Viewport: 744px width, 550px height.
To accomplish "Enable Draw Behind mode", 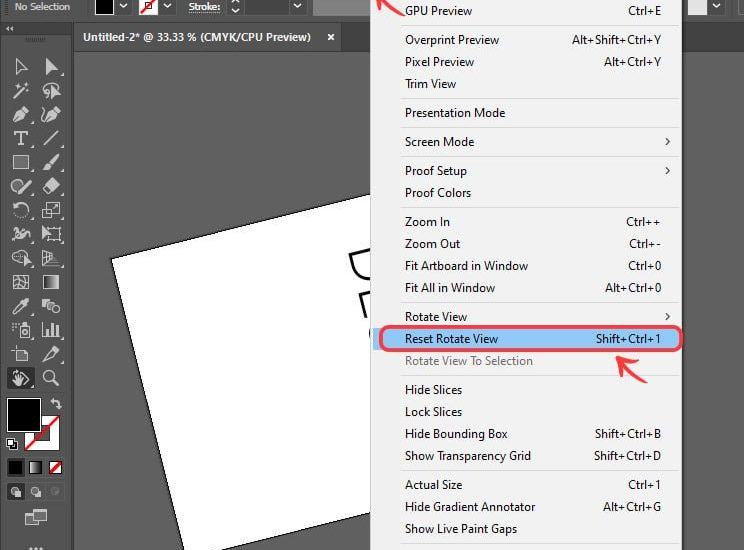I will tap(36, 492).
